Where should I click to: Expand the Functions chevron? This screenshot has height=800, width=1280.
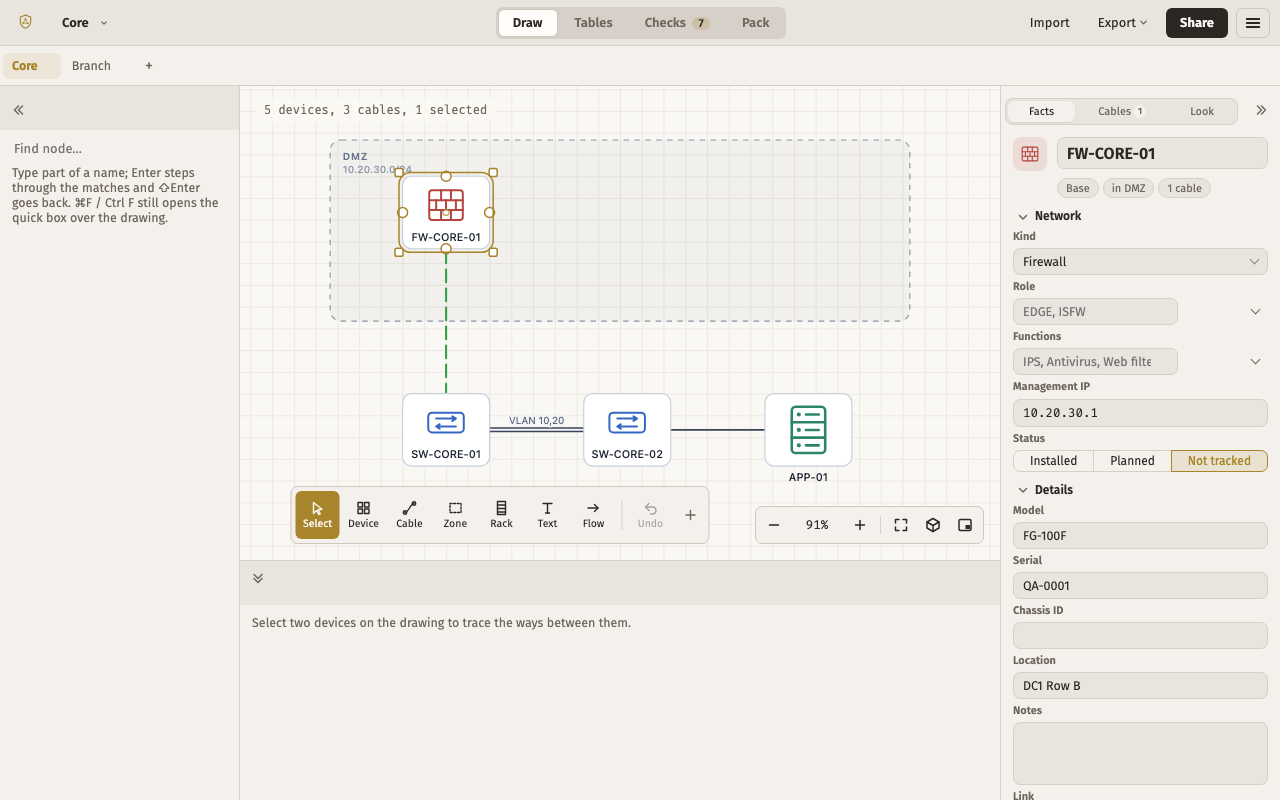pyautogui.click(x=1256, y=362)
